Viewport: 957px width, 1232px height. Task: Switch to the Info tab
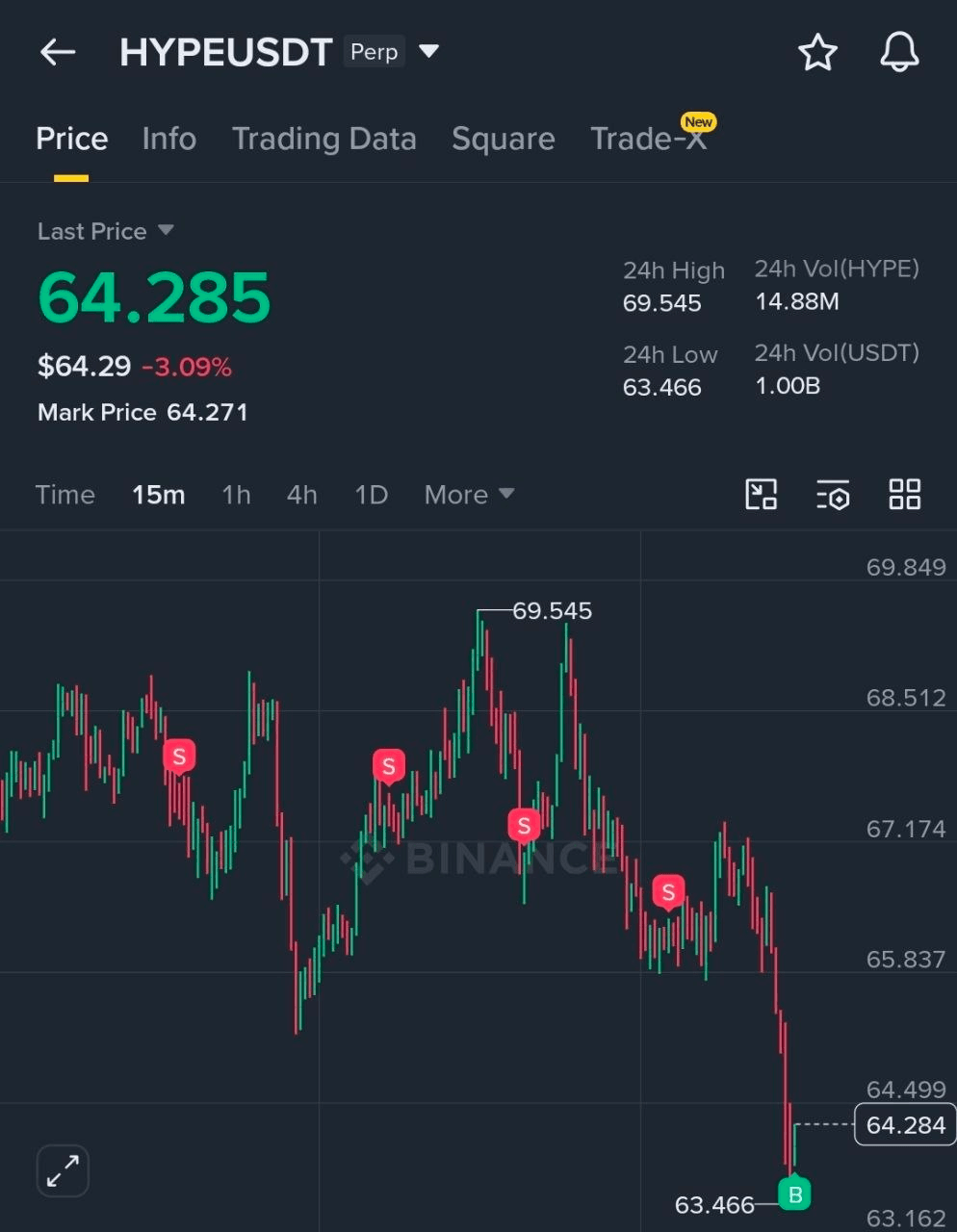pos(169,139)
